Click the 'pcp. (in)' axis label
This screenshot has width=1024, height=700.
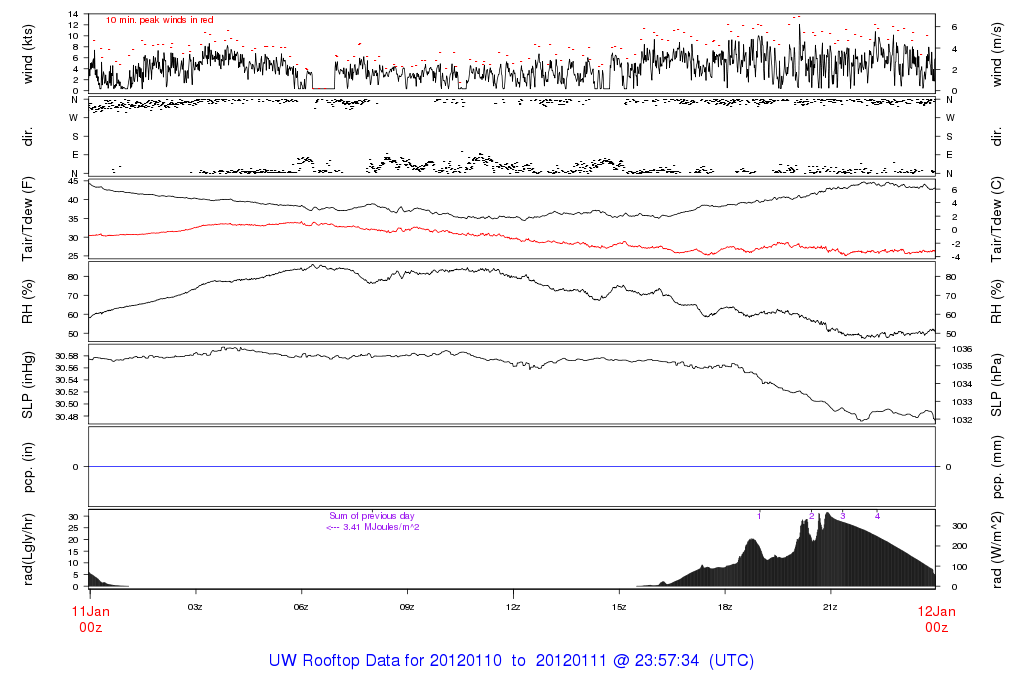tap(28, 466)
